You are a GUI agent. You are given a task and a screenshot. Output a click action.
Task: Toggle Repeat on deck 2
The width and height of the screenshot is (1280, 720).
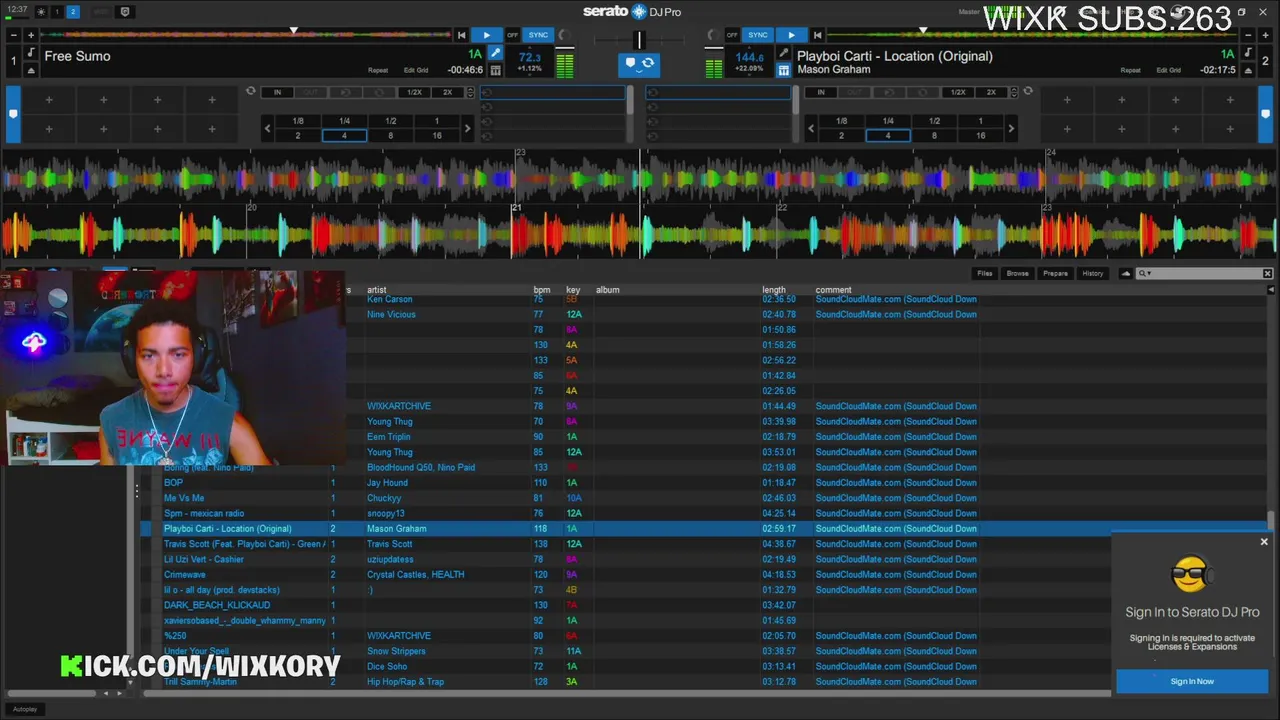click(x=1130, y=70)
